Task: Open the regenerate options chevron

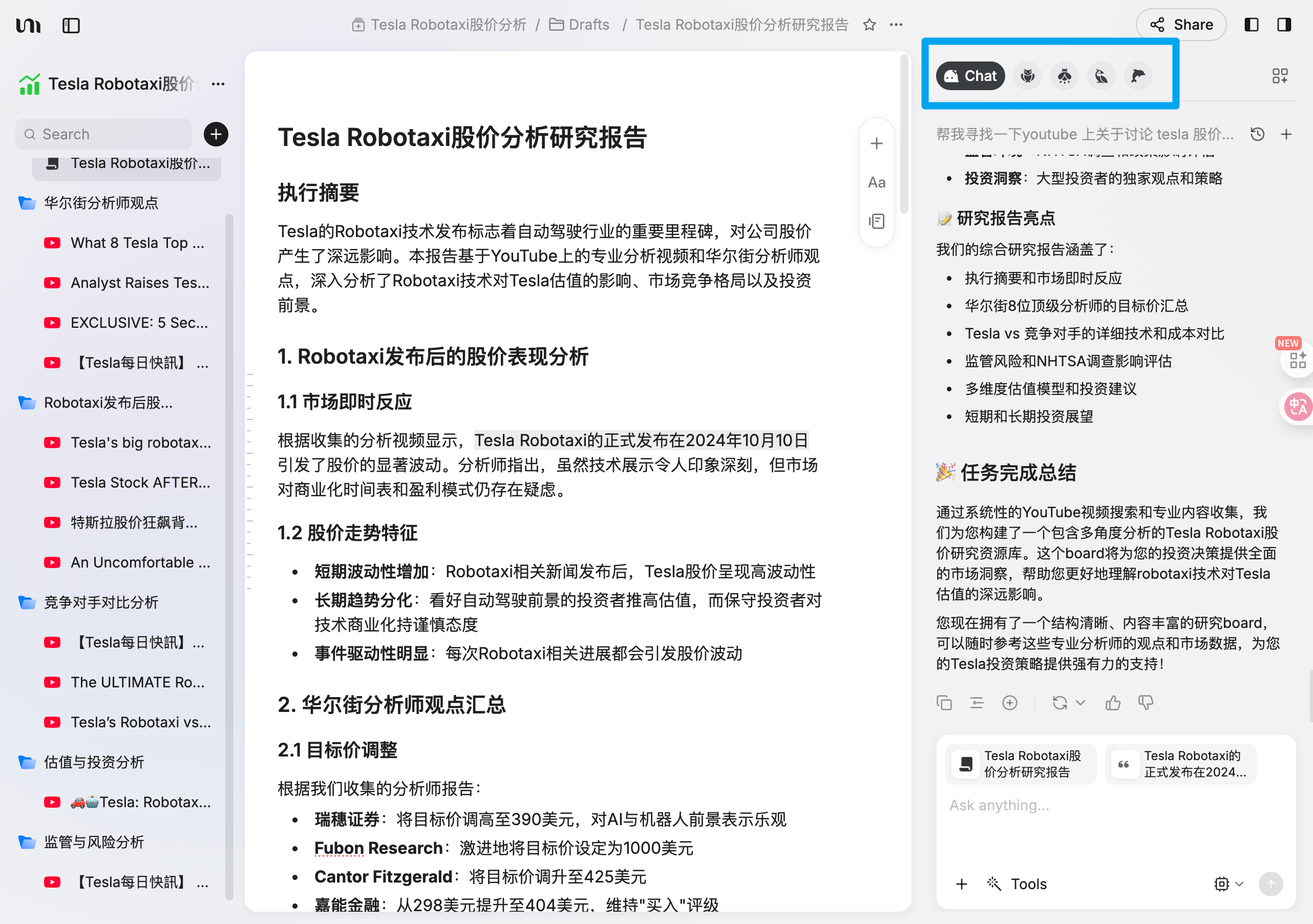Action: pos(1080,703)
